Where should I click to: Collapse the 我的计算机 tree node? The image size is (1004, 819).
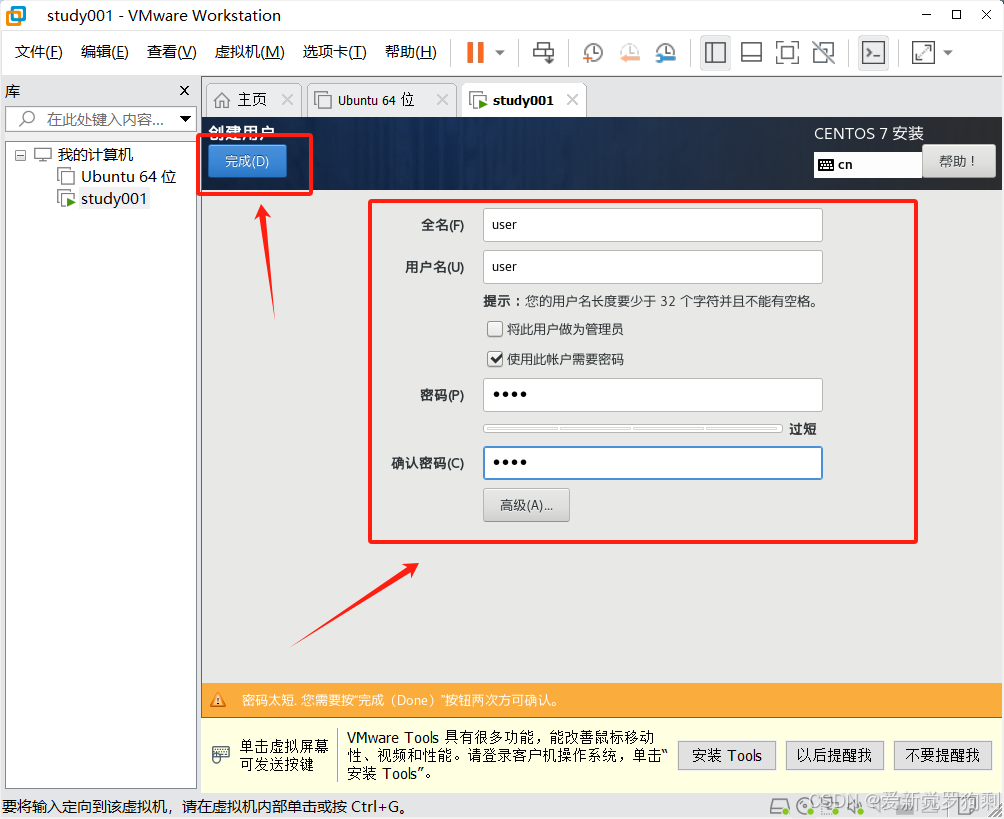20,155
